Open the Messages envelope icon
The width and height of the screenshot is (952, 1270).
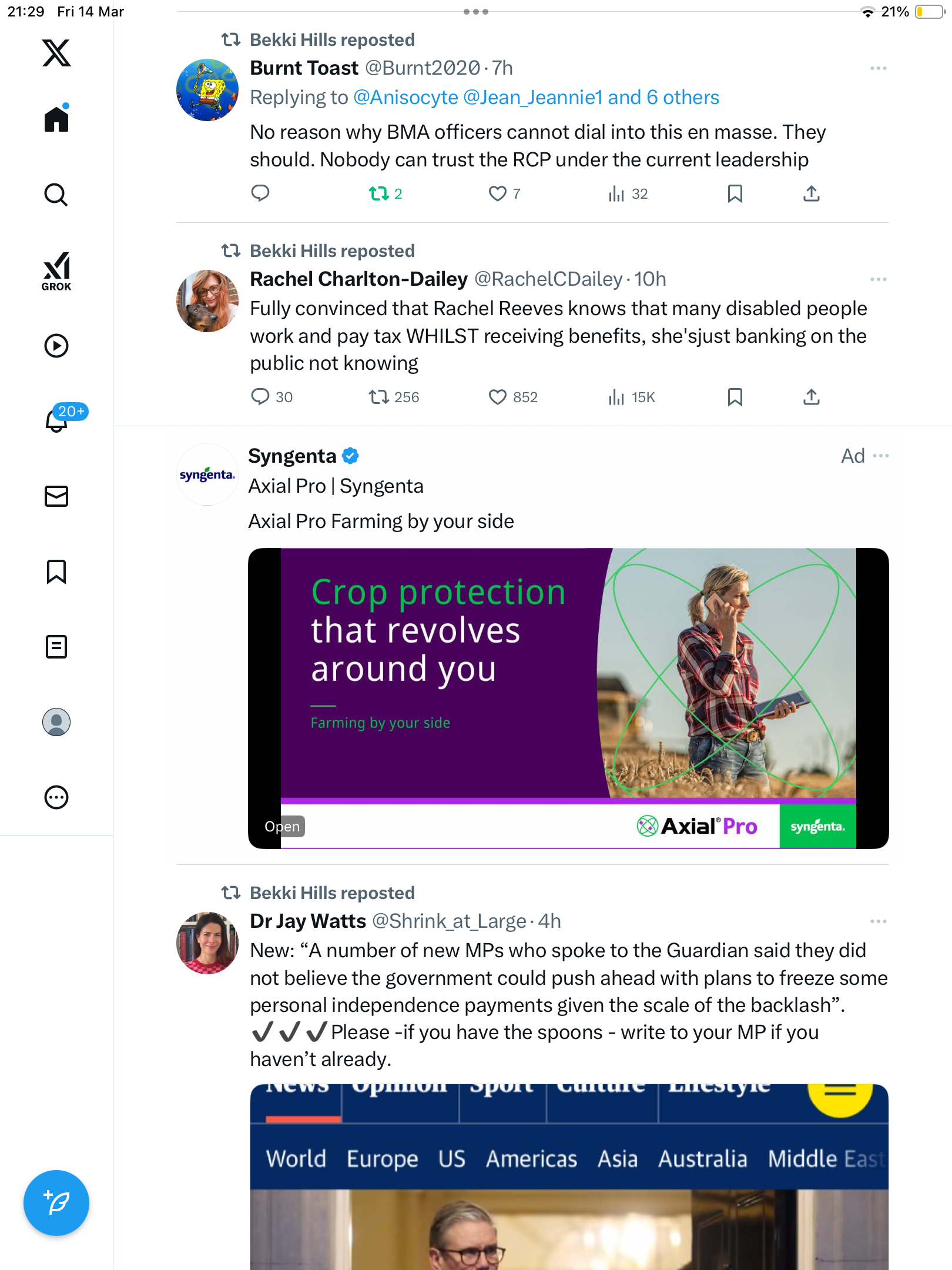(x=56, y=496)
